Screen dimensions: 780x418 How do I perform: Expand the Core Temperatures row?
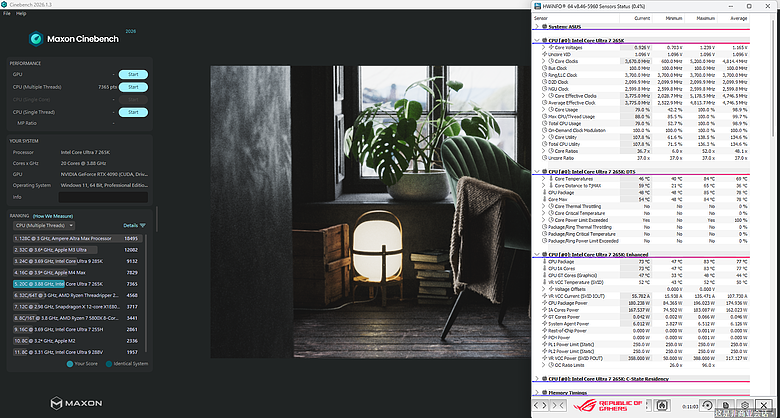pyautogui.click(x=544, y=179)
